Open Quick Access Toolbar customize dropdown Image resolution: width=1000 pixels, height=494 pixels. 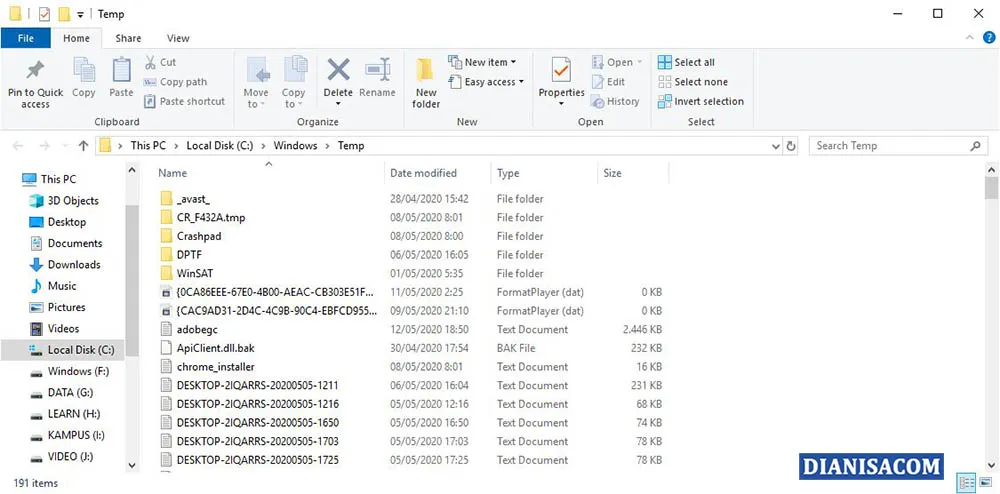click(x=80, y=14)
